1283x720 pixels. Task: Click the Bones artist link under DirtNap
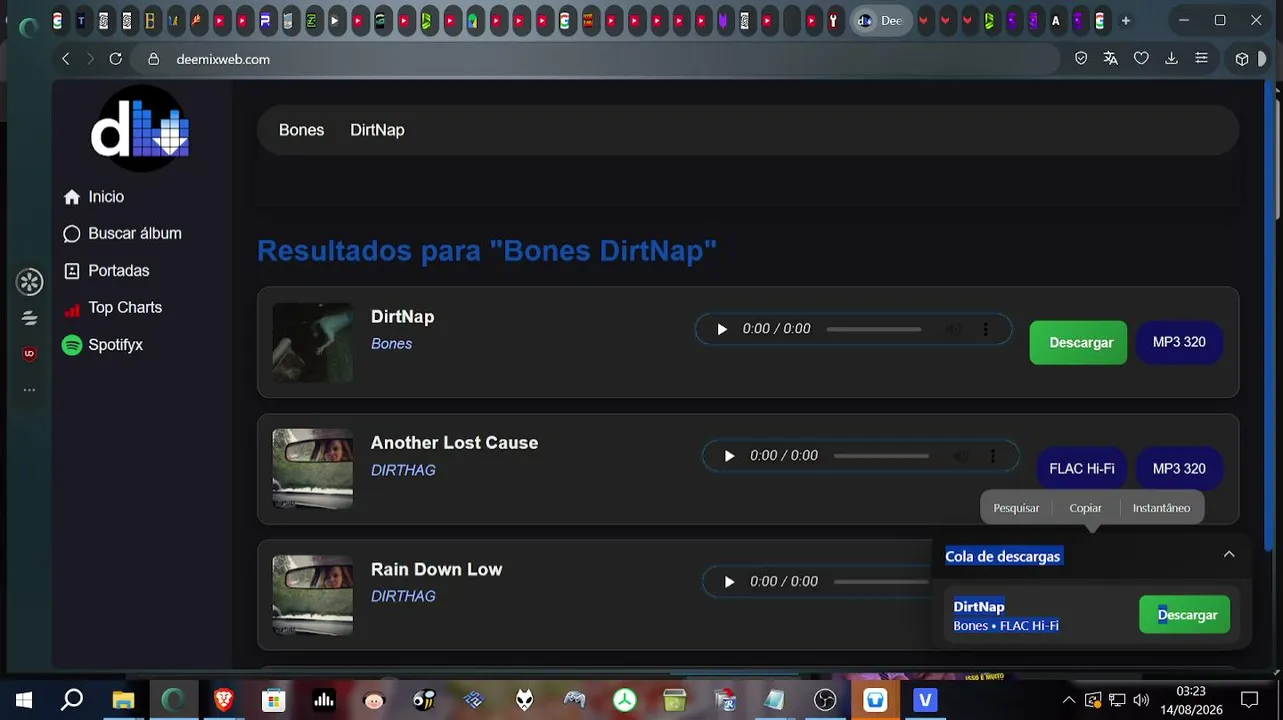391,344
